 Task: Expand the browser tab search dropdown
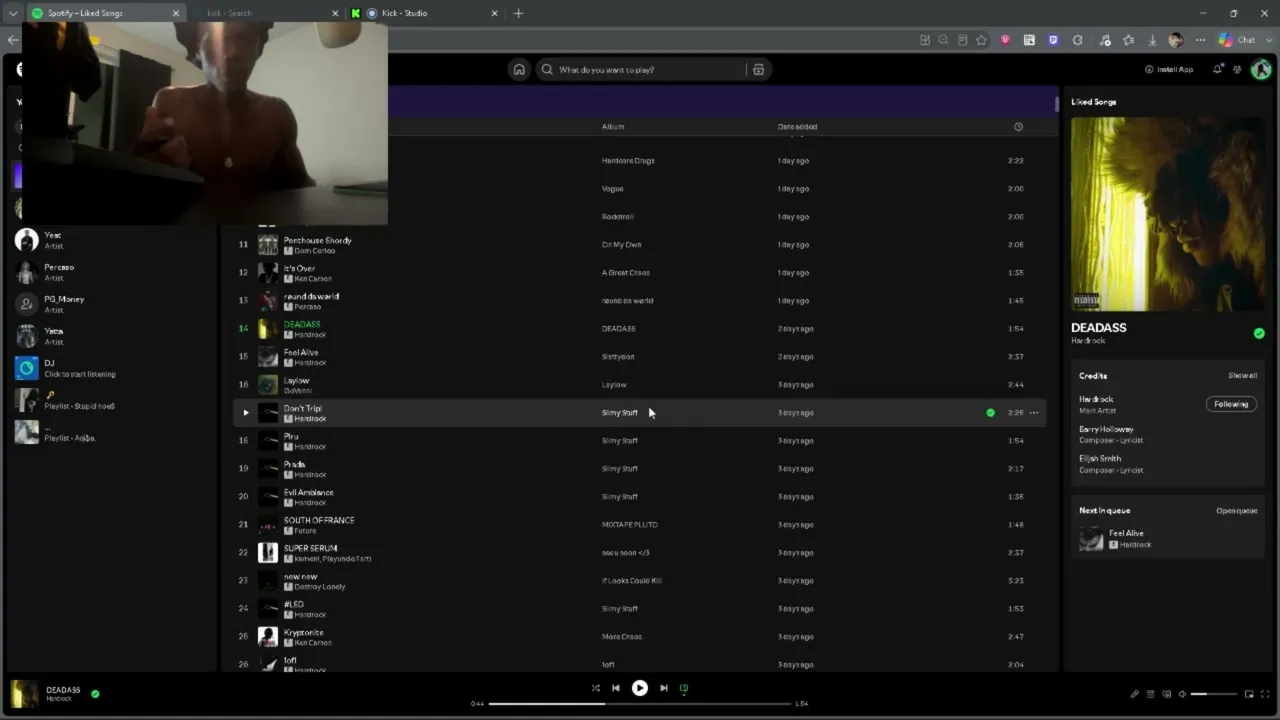pos(13,13)
